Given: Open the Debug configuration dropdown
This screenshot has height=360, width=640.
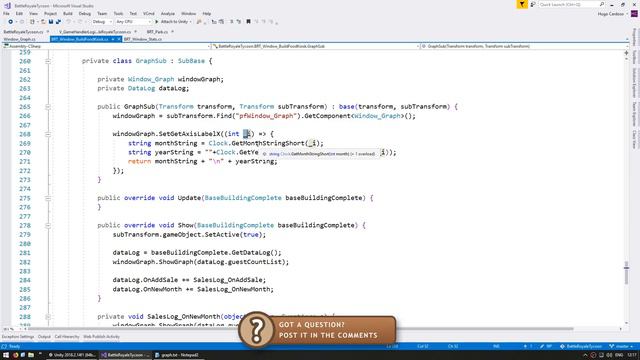Looking at the screenshot, I should tap(102, 22).
